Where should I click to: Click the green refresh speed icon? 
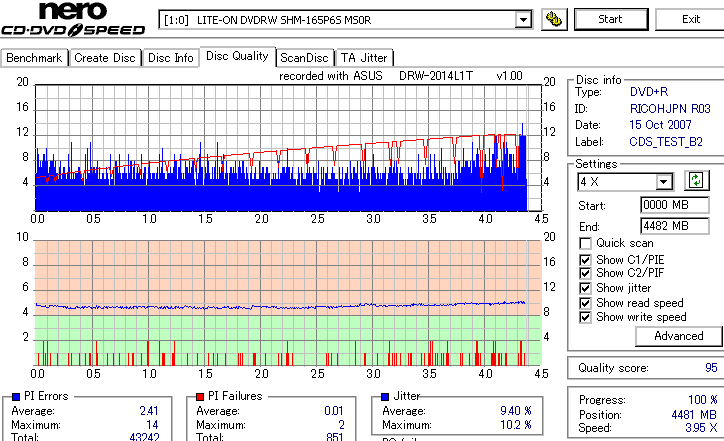(696, 180)
